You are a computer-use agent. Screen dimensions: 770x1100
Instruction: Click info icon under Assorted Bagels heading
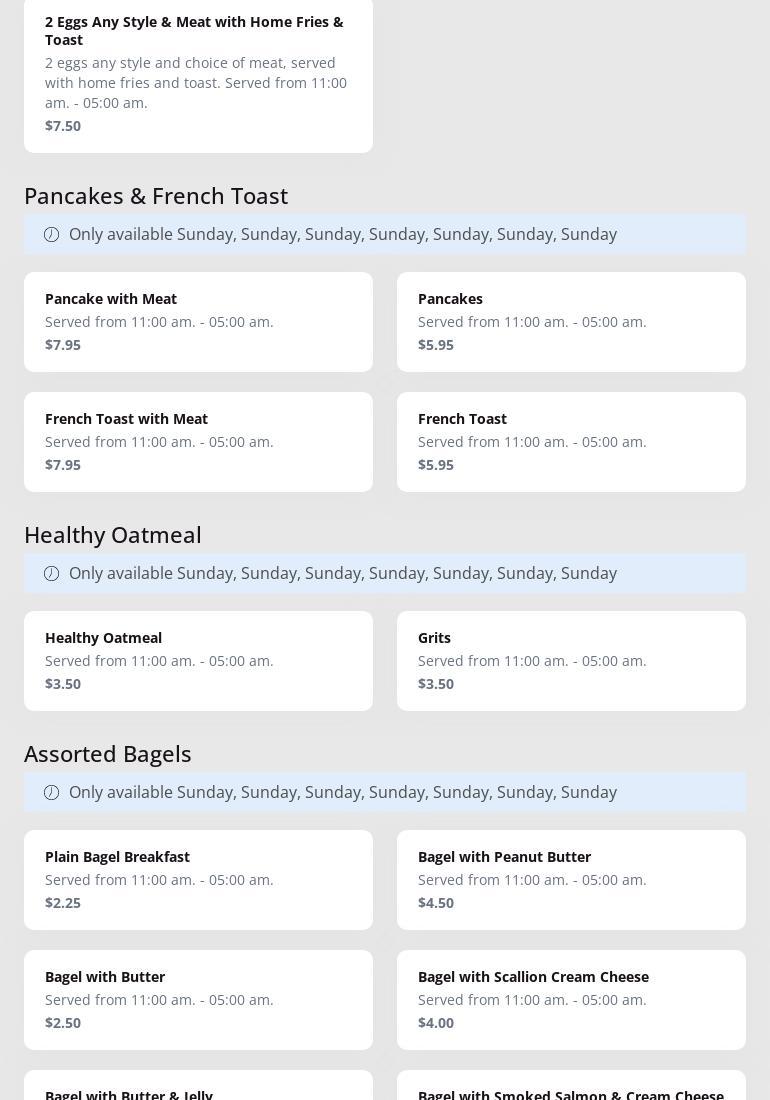(52, 792)
